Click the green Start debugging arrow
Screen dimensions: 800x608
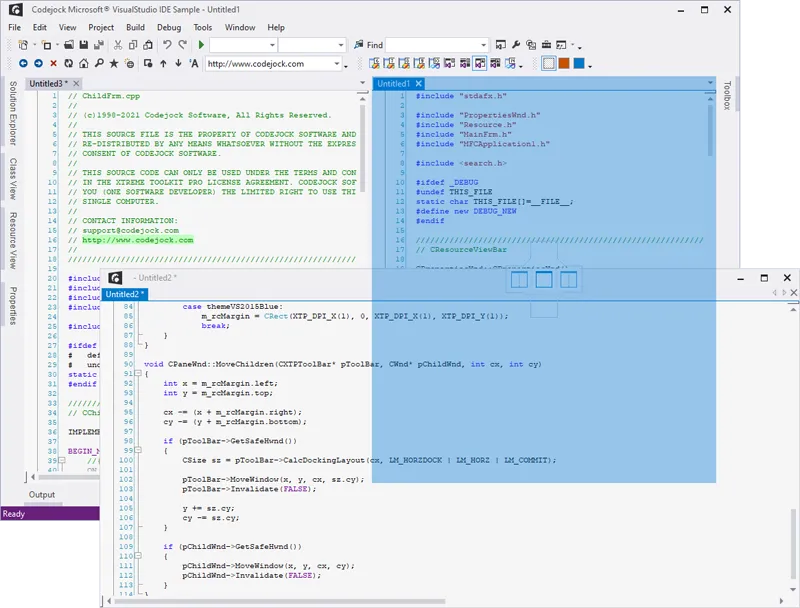pyautogui.click(x=201, y=45)
